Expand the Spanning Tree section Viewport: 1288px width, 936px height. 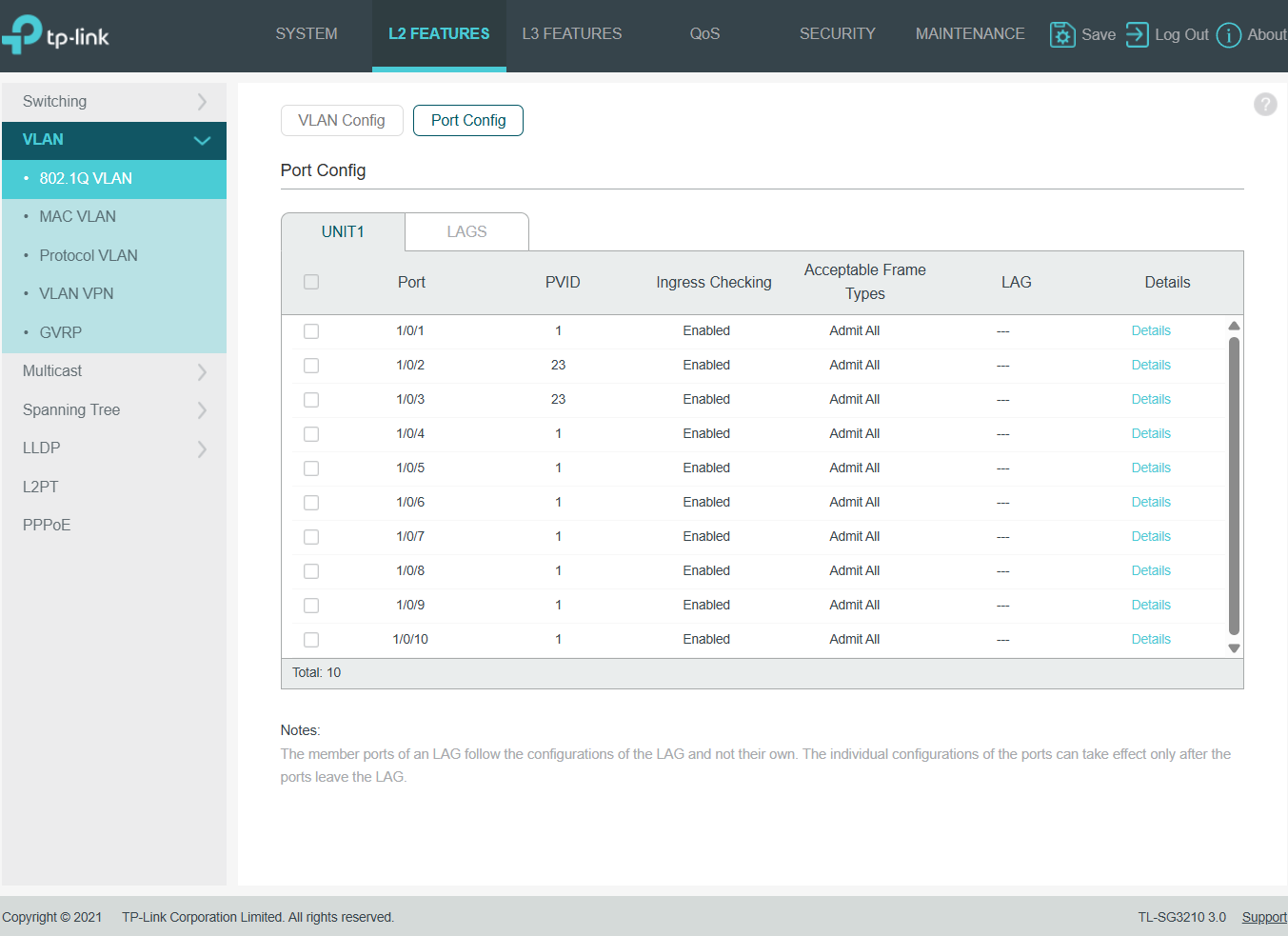point(114,410)
